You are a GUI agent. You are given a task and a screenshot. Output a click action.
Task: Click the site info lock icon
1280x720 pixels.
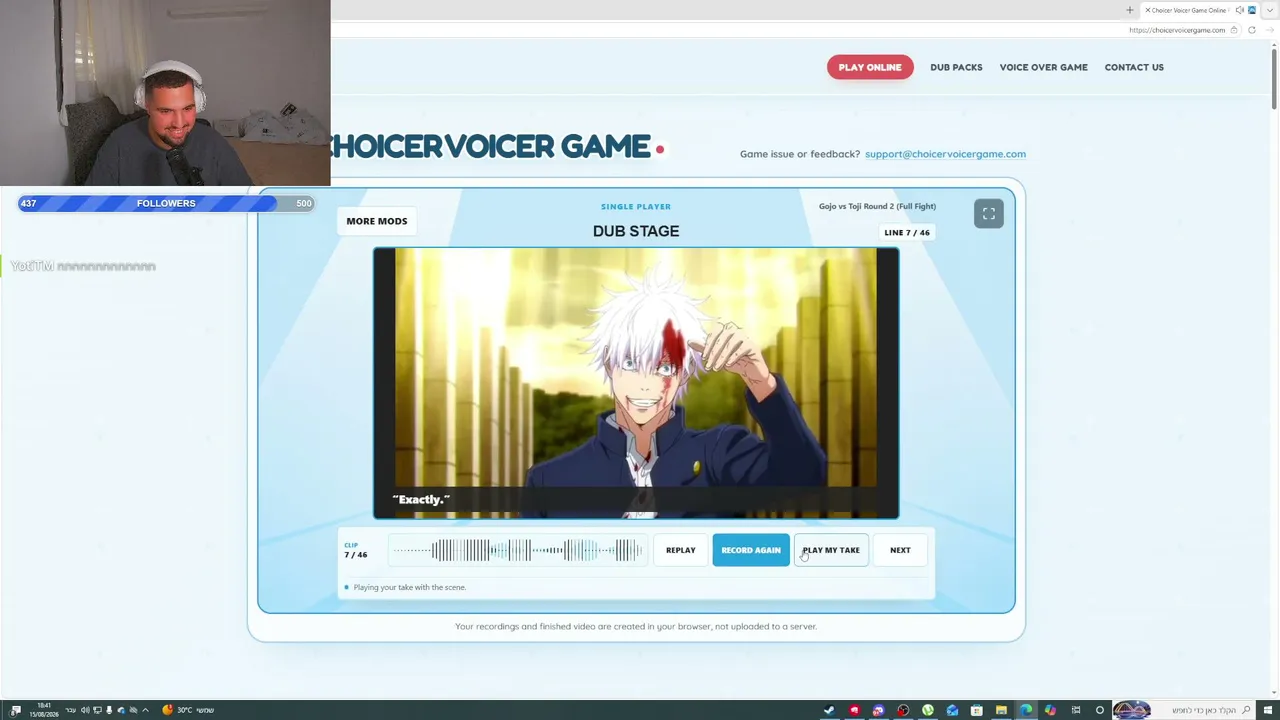point(1234,30)
